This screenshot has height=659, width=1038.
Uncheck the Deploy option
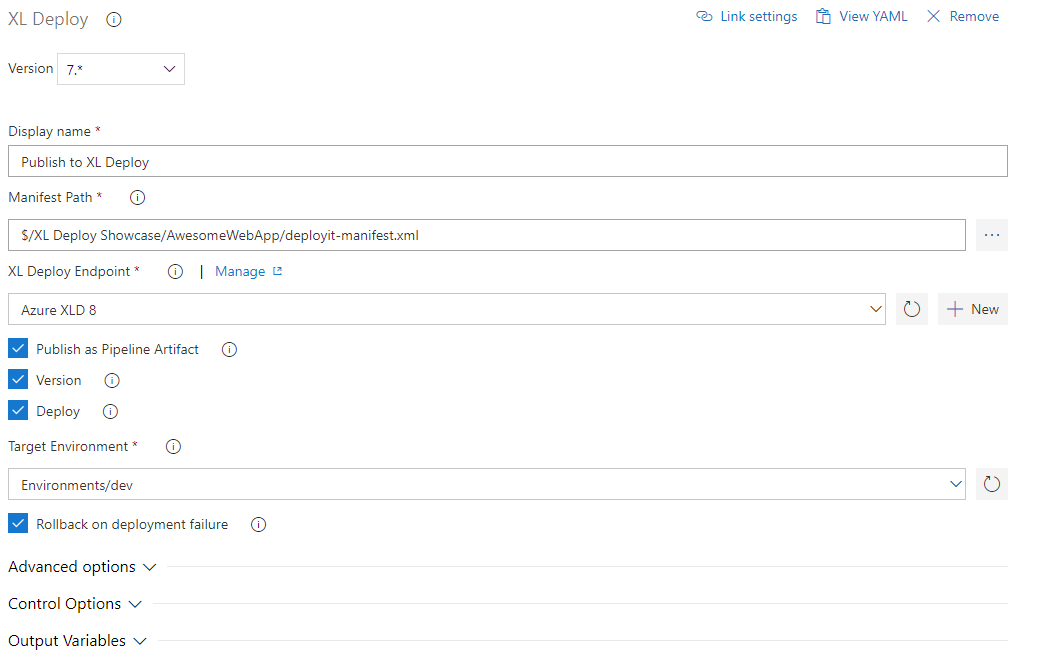click(16, 410)
